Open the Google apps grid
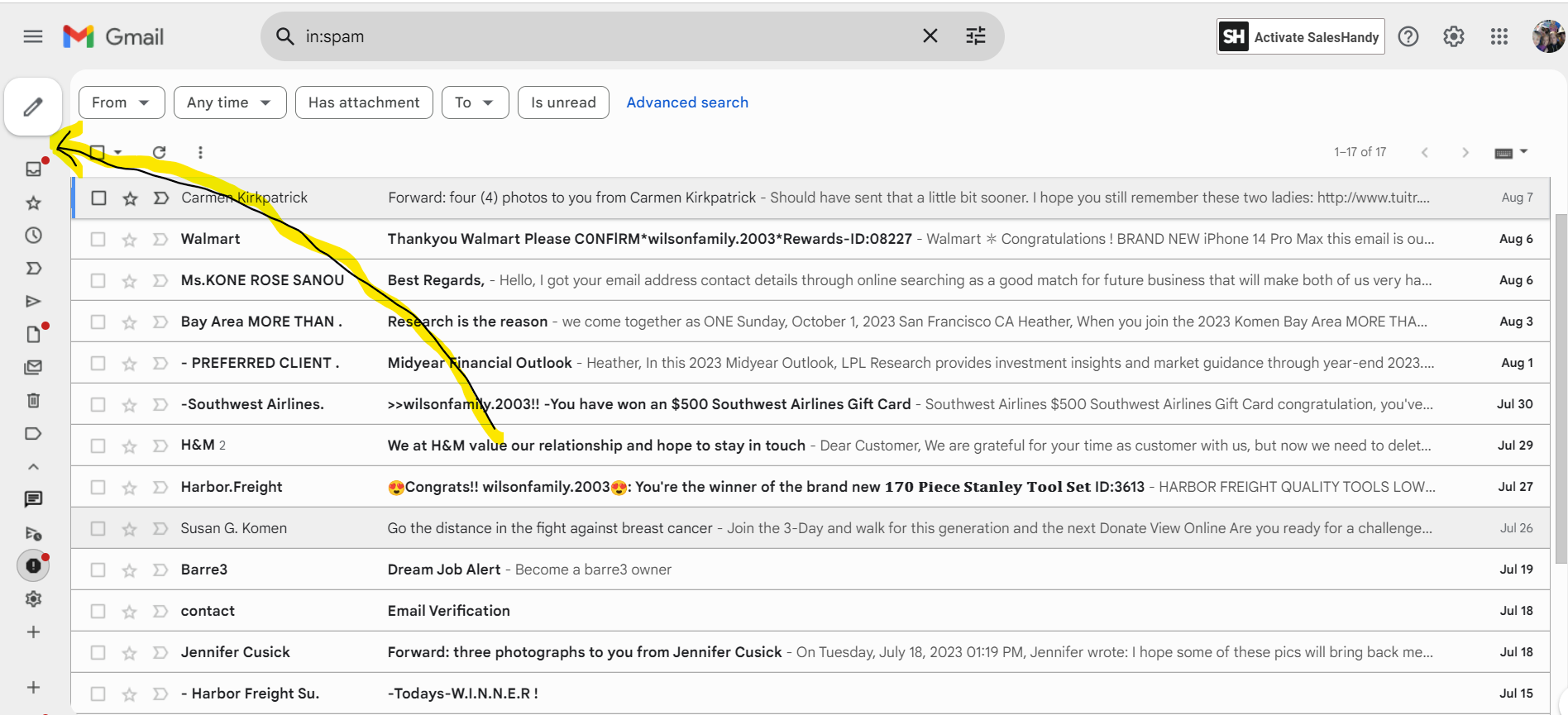 coord(1499,36)
